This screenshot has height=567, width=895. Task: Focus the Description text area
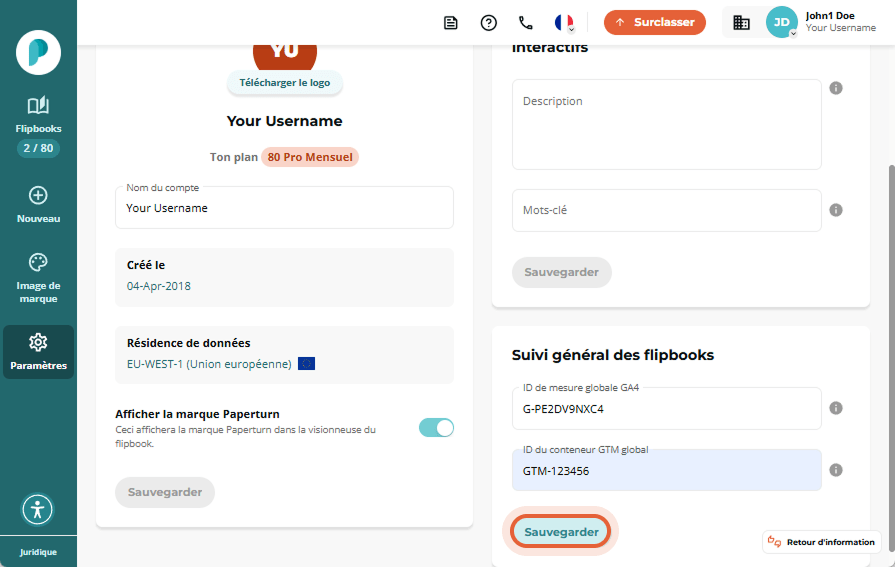[667, 124]
